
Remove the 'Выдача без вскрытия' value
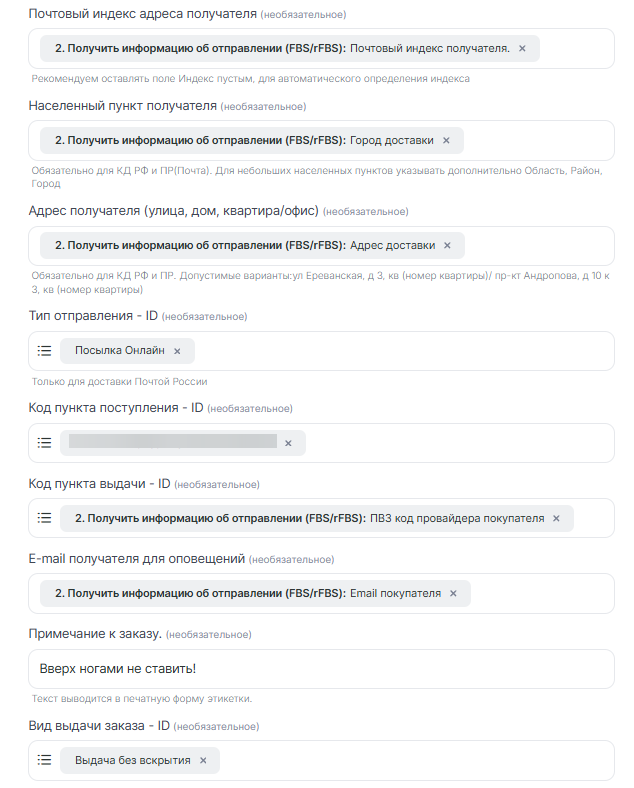[203, 760]
